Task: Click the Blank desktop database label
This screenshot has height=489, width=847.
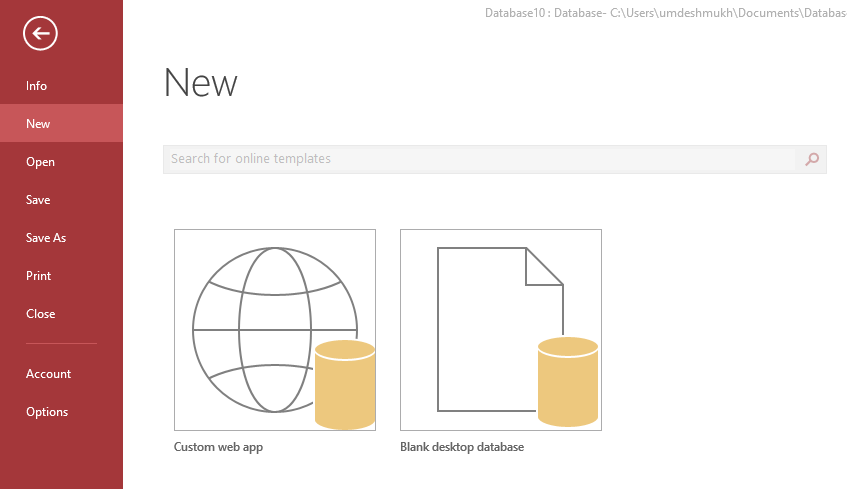Action: click(x=462, y=447)
